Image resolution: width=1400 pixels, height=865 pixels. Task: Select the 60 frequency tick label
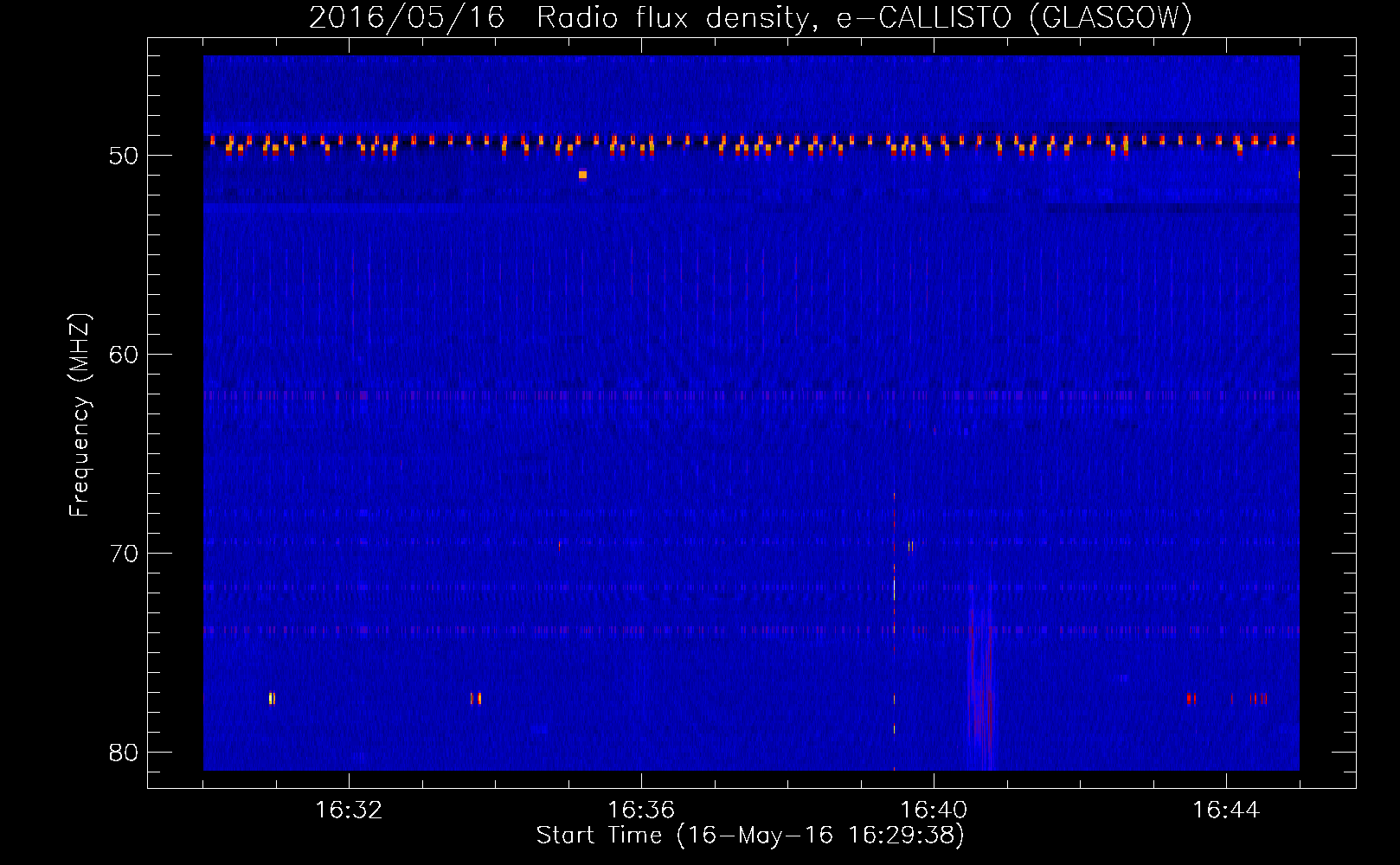(124, 355)
